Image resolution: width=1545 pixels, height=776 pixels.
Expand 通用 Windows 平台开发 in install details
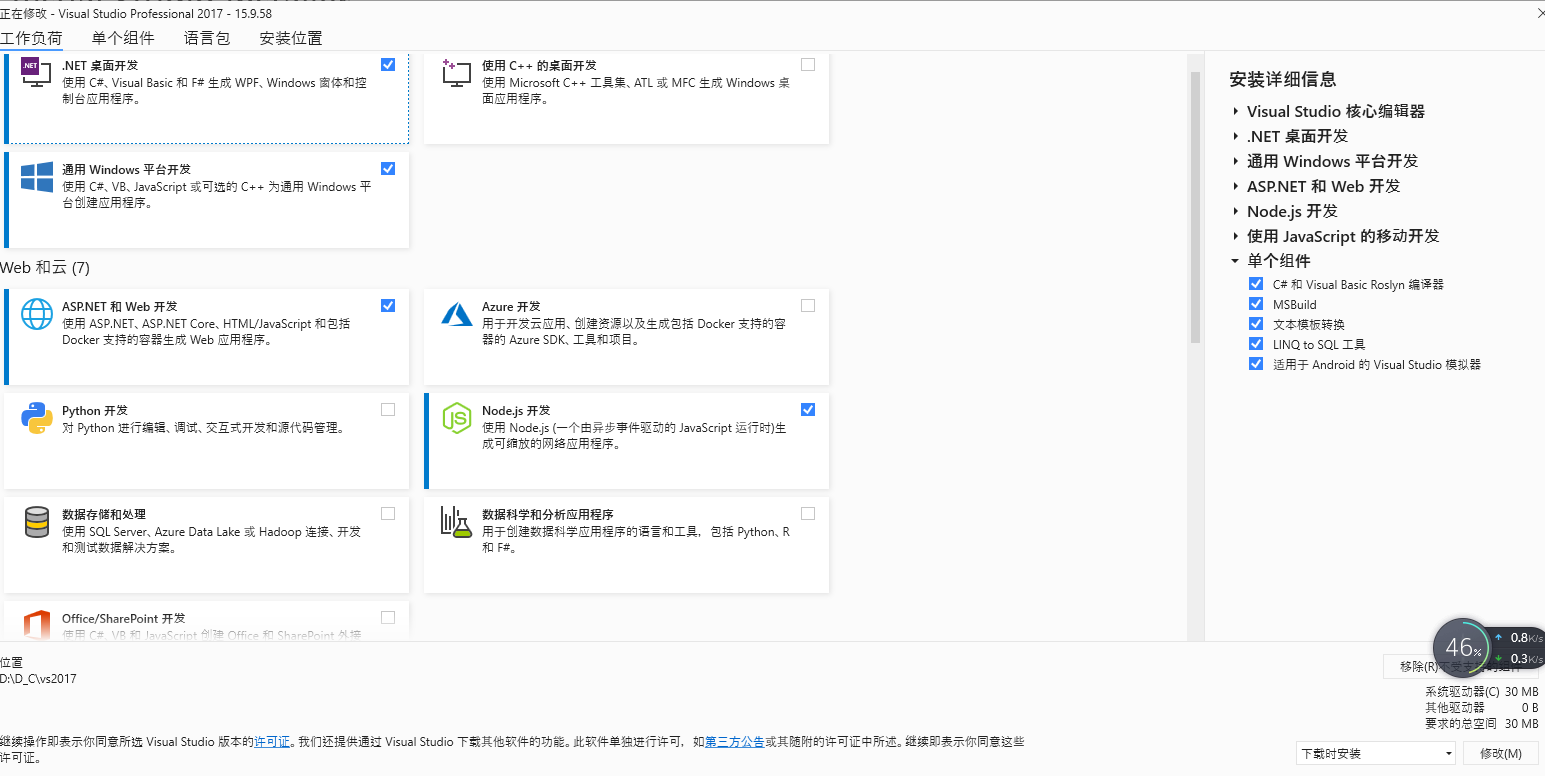coord(1236,161)
